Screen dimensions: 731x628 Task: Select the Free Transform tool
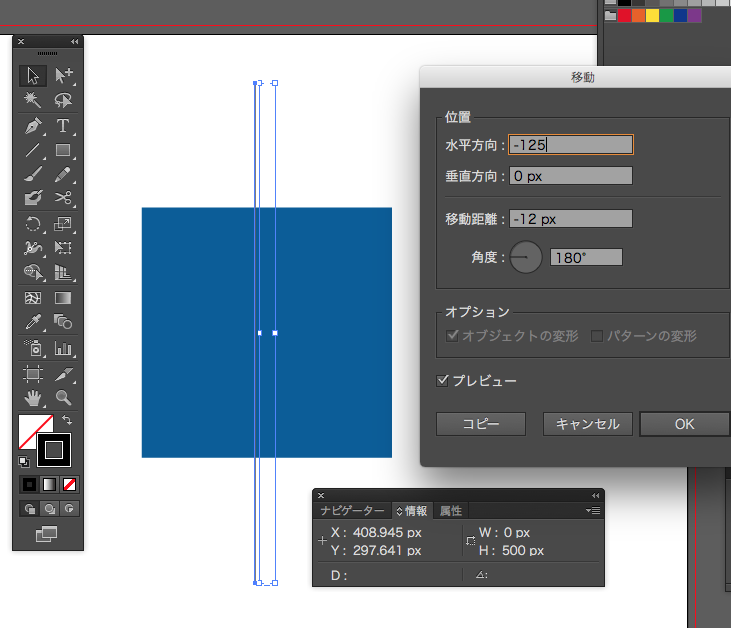pos(63,248)
